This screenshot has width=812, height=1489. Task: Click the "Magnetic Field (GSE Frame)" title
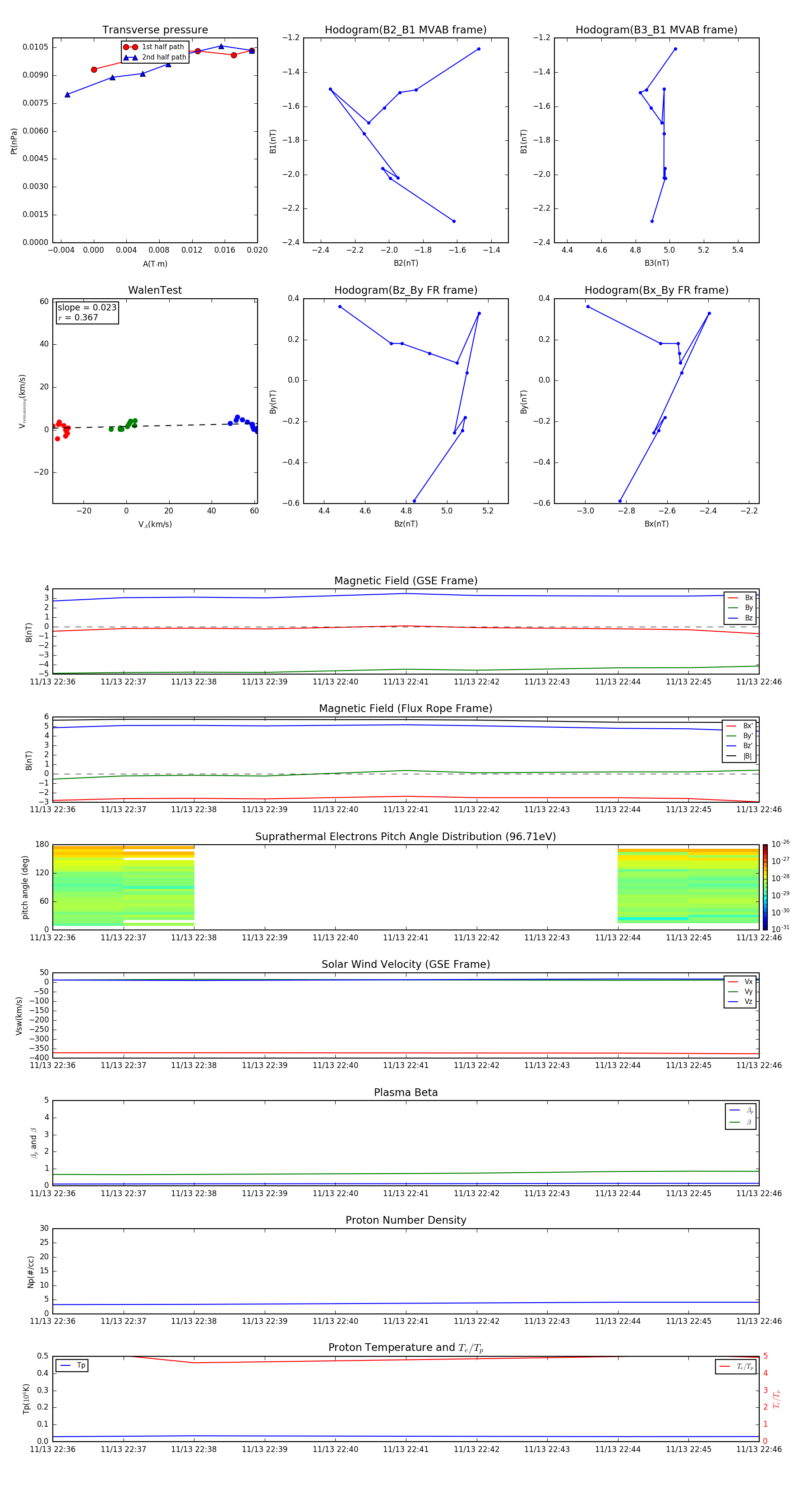[406, 581]
